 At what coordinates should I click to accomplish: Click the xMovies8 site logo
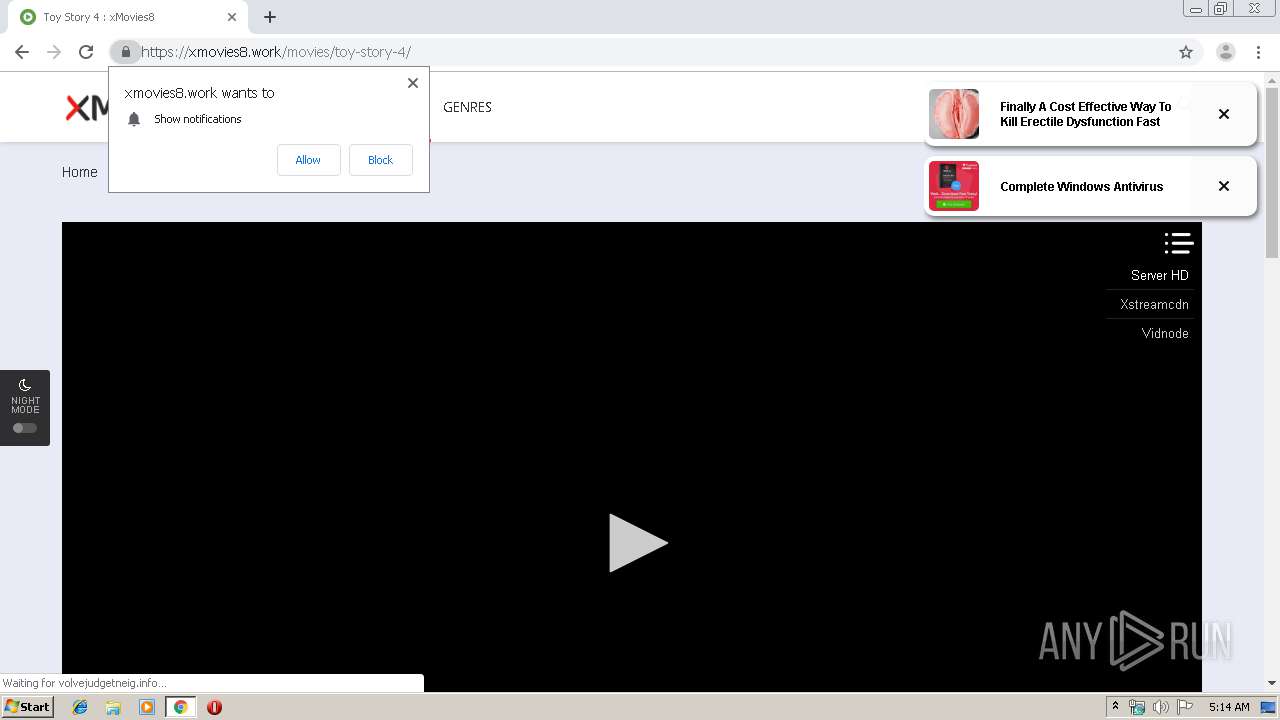pyautogui.click(x=86, y=108)
